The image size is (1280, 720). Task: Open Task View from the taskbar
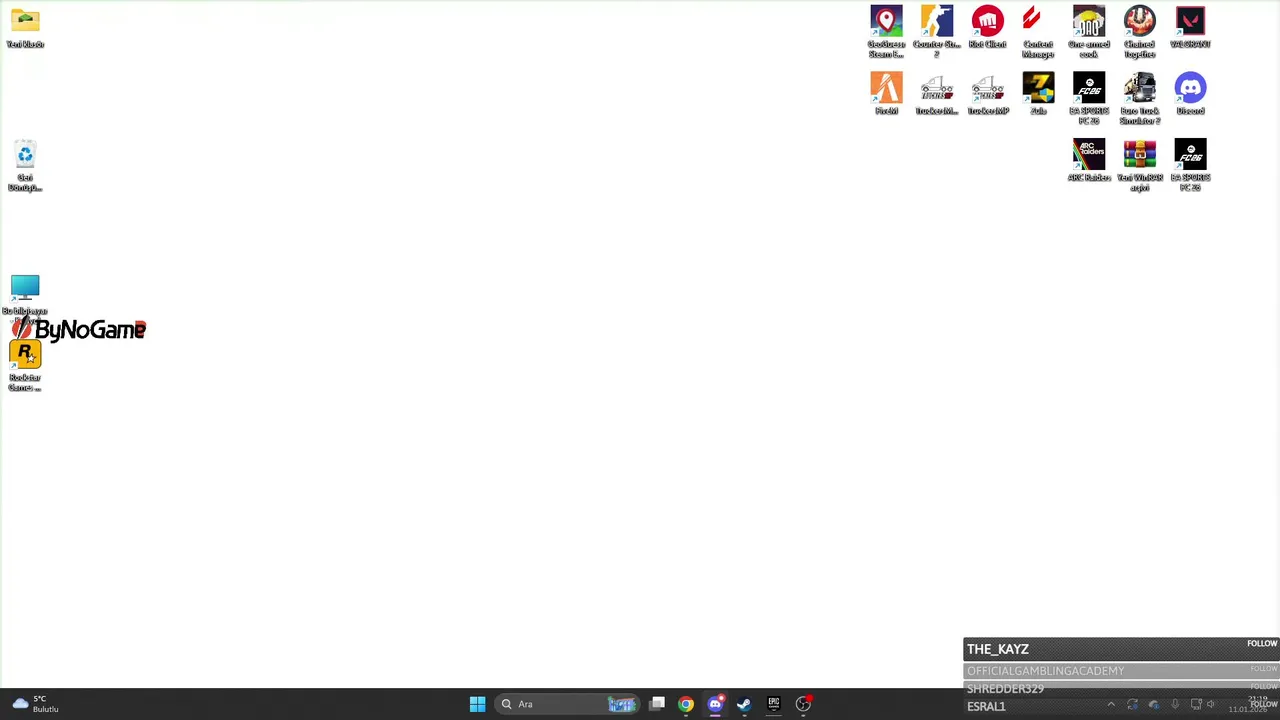pyautogui.click(x=657, y=704)
